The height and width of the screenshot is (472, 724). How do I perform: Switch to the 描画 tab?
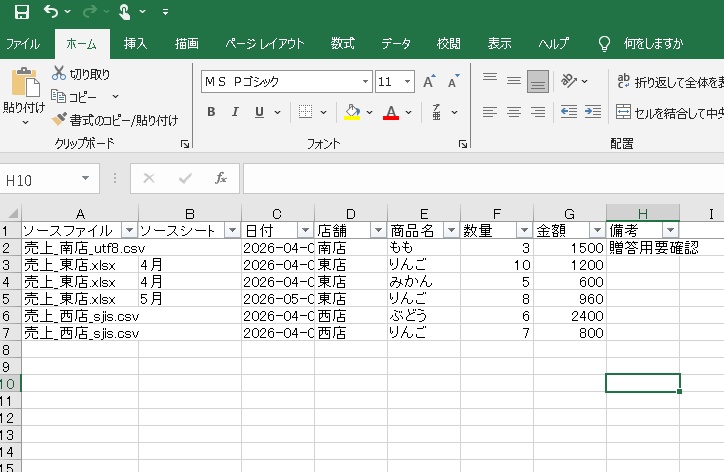tap(187, 44)
